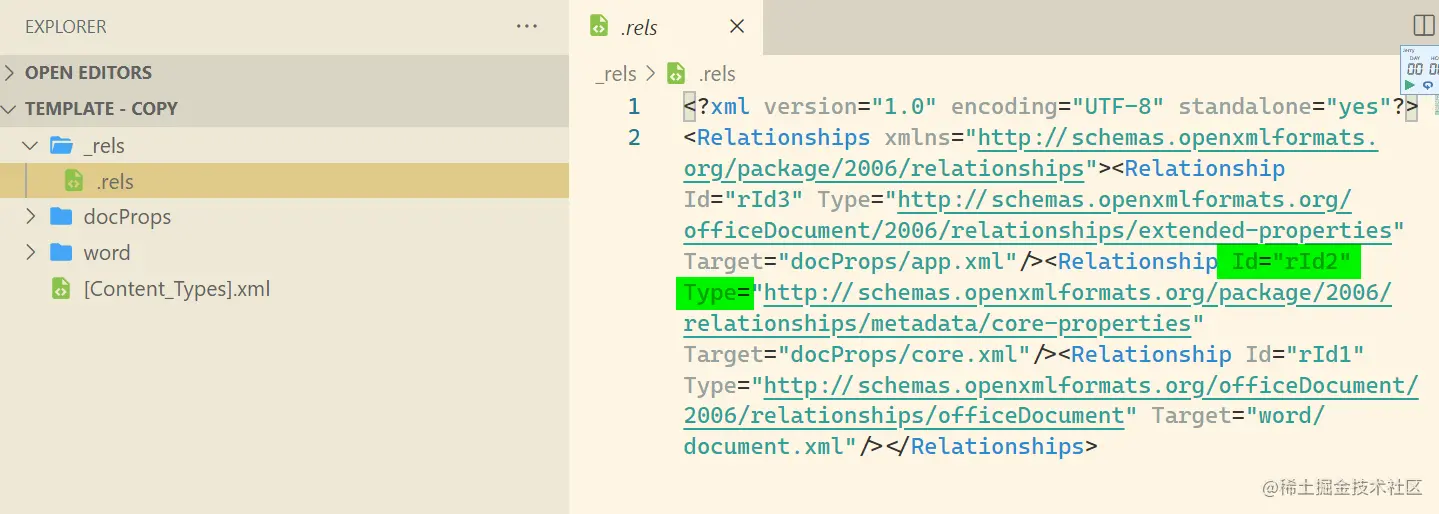Image resolution: width=1439 pixels, height=514 pixels.
Task: Expand the docProps folder chevron
Action: pyautogui.click(x=30, y=217)
